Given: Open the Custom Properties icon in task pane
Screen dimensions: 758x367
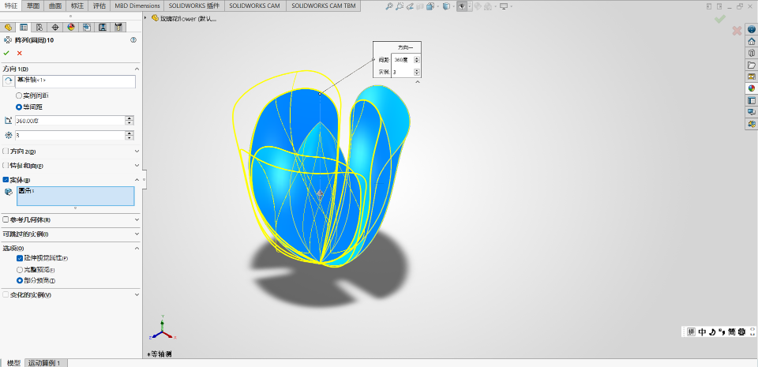Looking at the screenshot, I should pos(751,100).
